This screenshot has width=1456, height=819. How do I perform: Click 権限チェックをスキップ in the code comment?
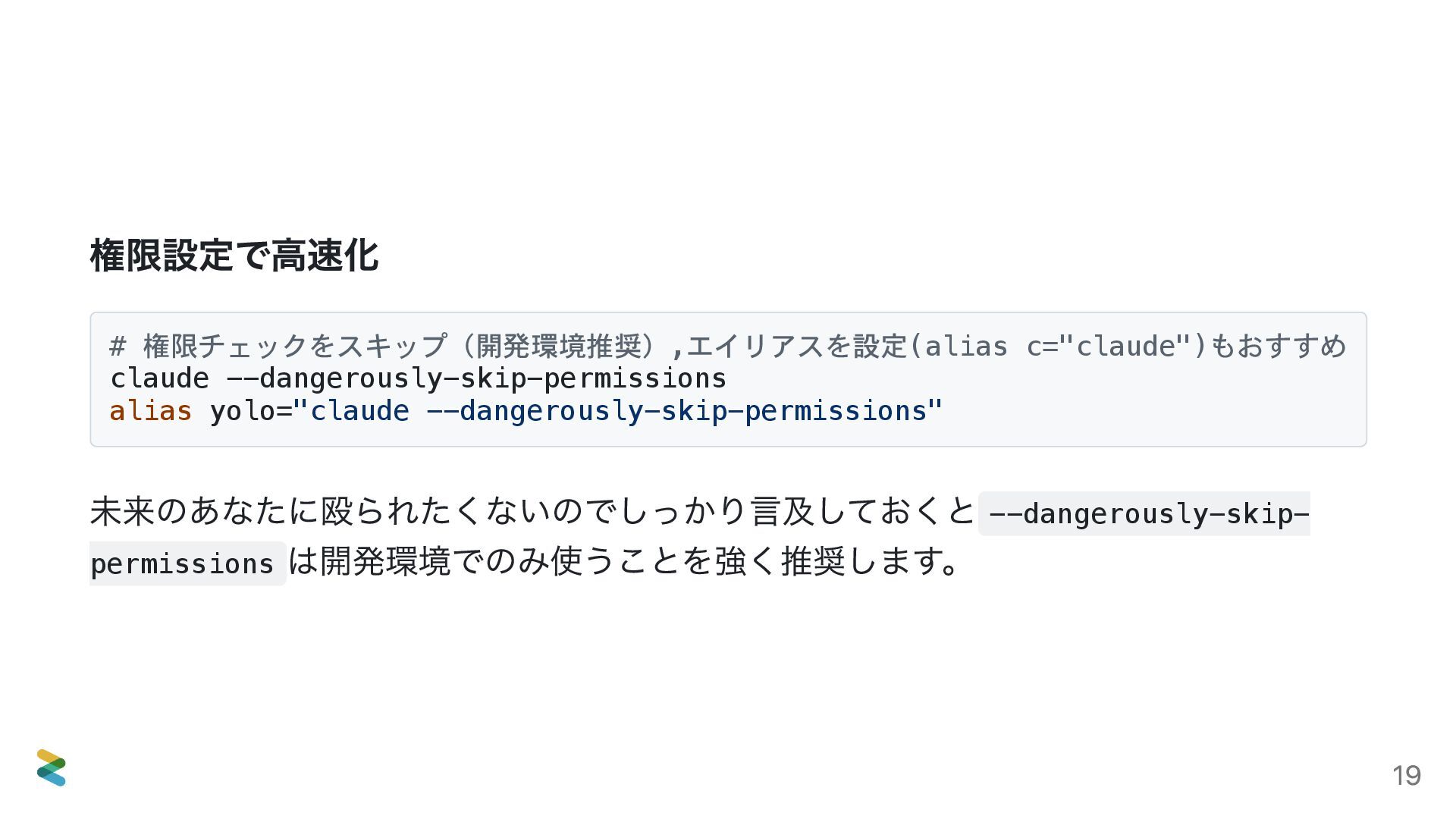[x=294, y=347]
